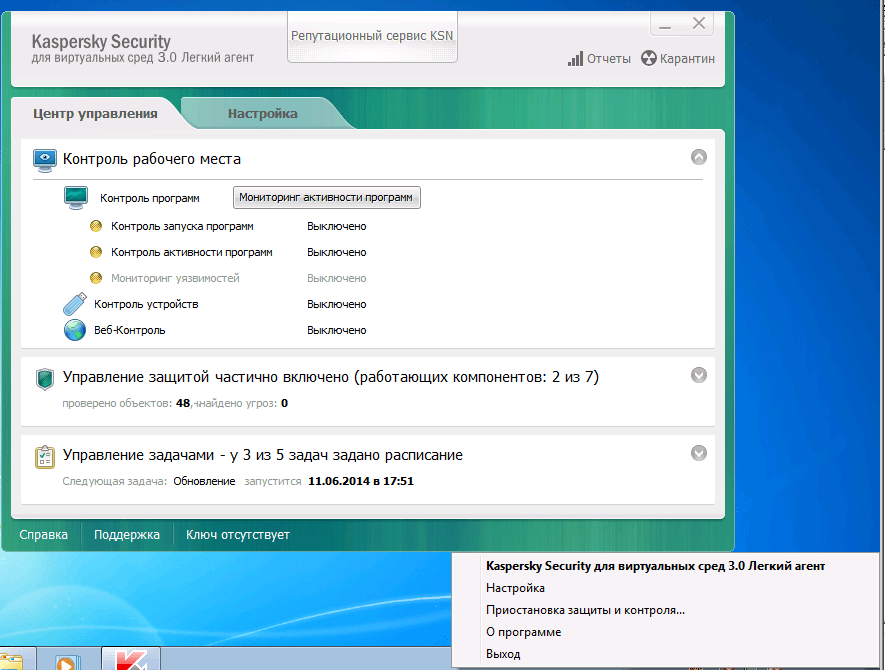
Task: Click the Карантин label
Action: click(x=687, y=59)
